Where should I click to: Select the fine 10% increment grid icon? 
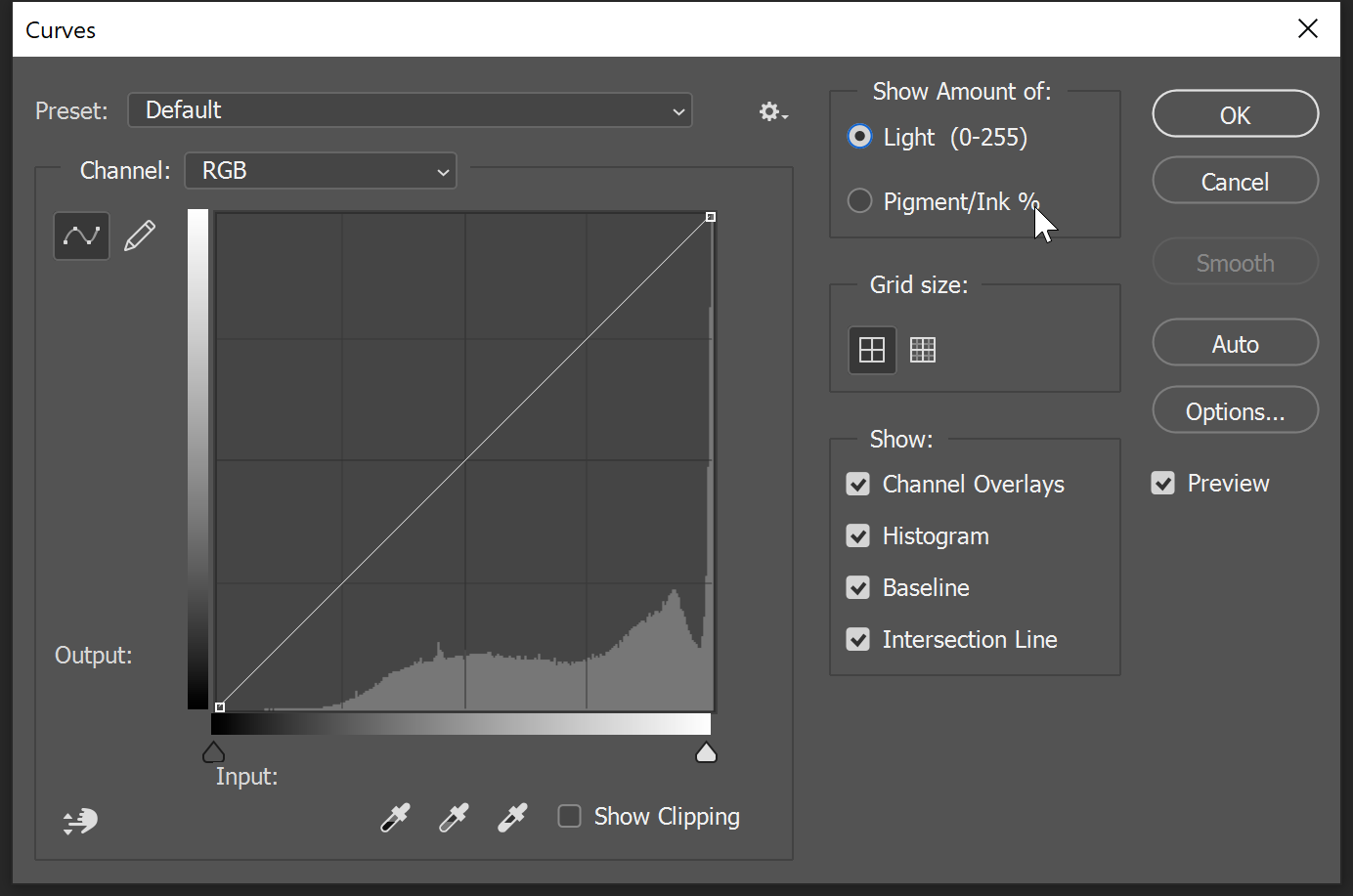922,349
